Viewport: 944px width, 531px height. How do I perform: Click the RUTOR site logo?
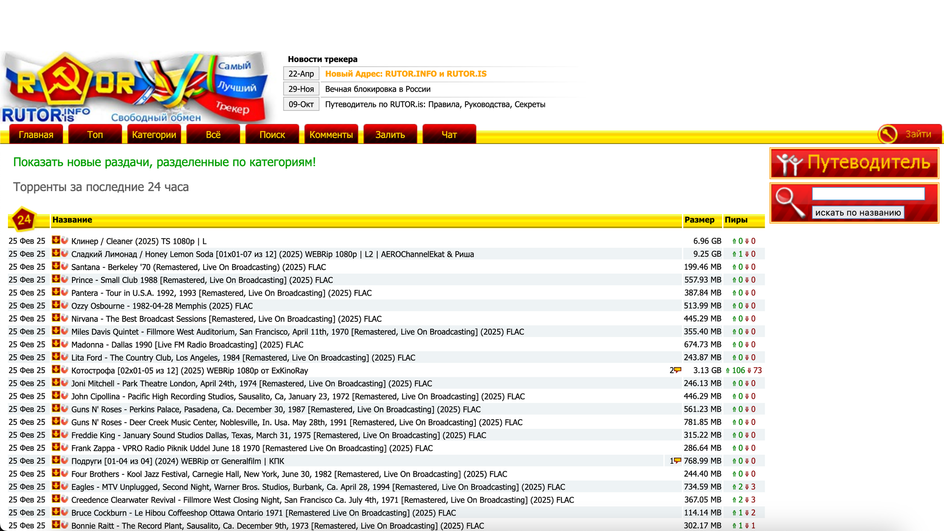tap(135, 87)
